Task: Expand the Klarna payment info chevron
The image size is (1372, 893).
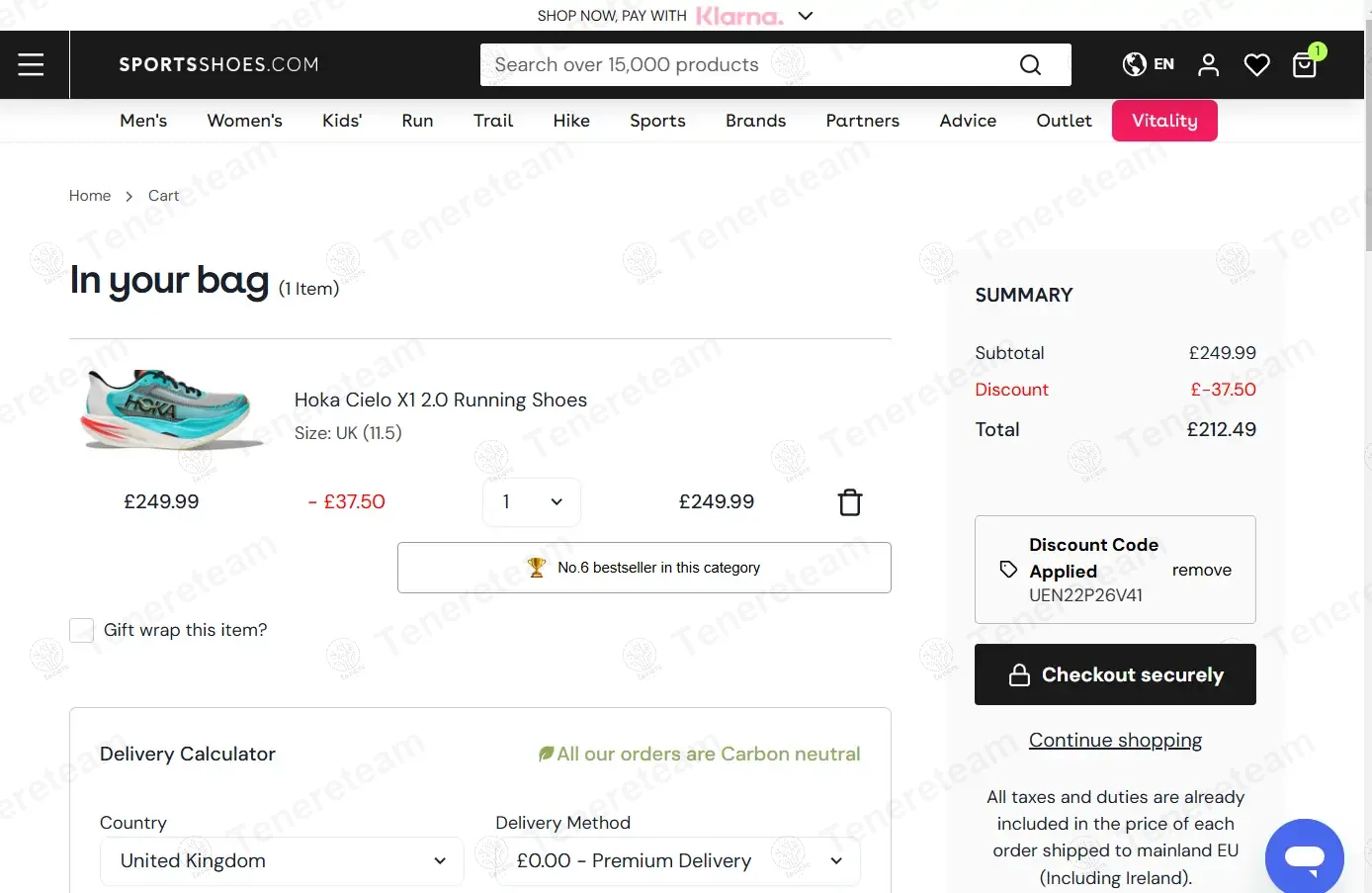Action: (806, 16)
